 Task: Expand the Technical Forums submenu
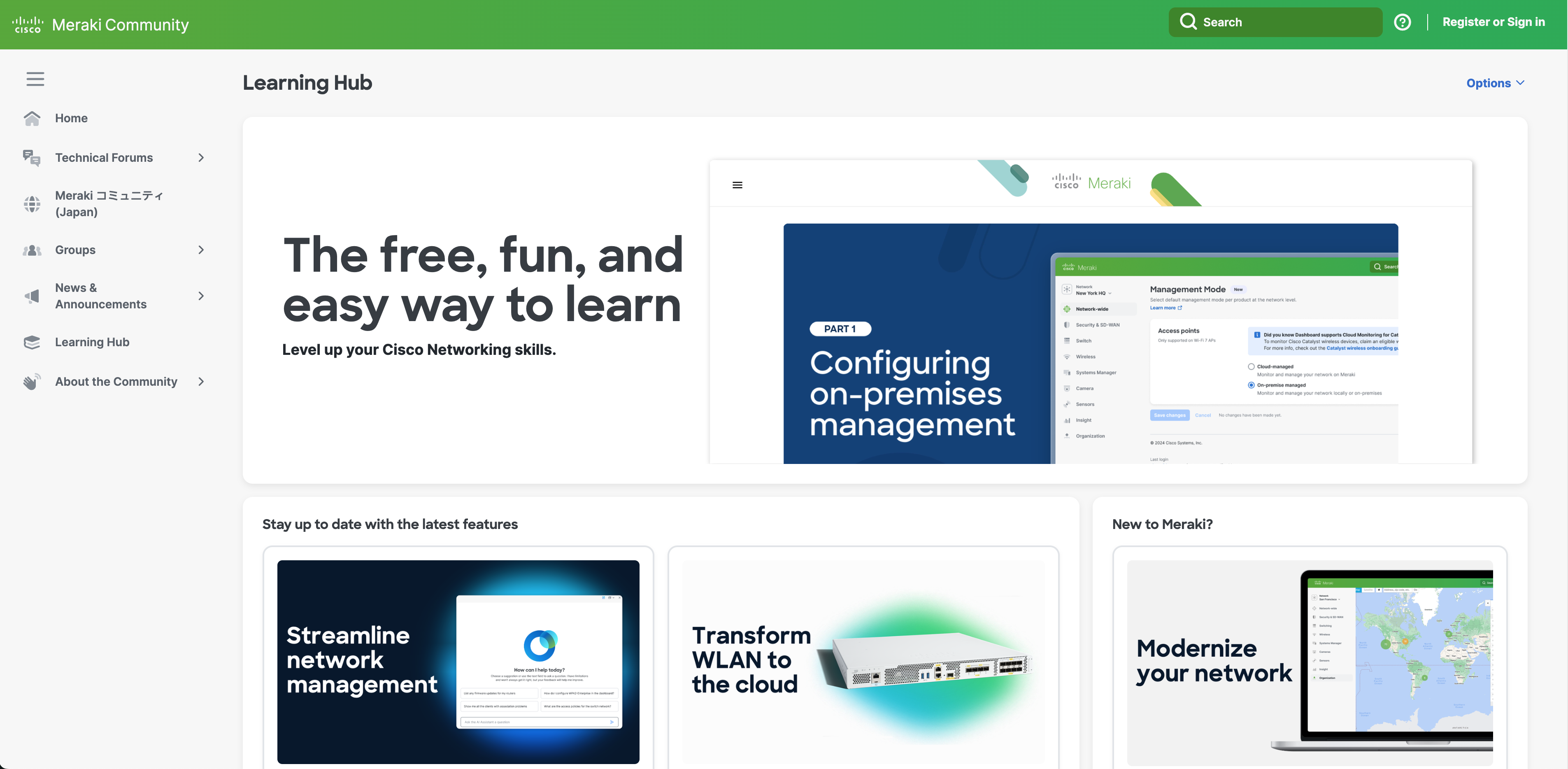[x=201, y=158]
